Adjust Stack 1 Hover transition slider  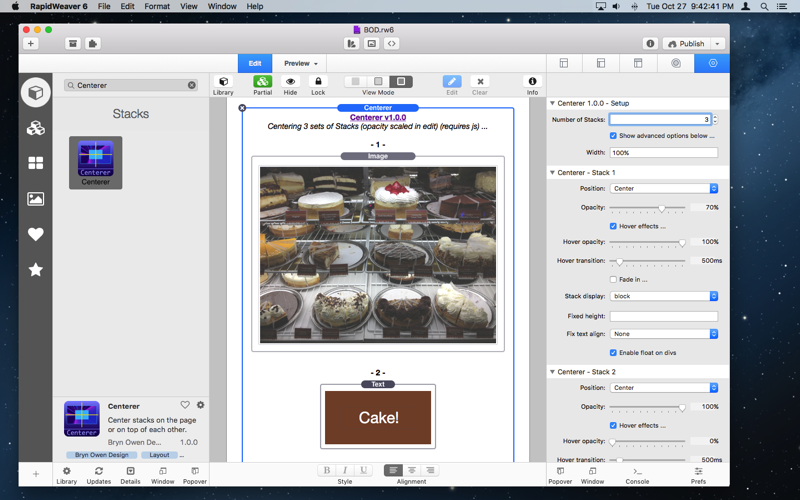click(x=619, y=261)
